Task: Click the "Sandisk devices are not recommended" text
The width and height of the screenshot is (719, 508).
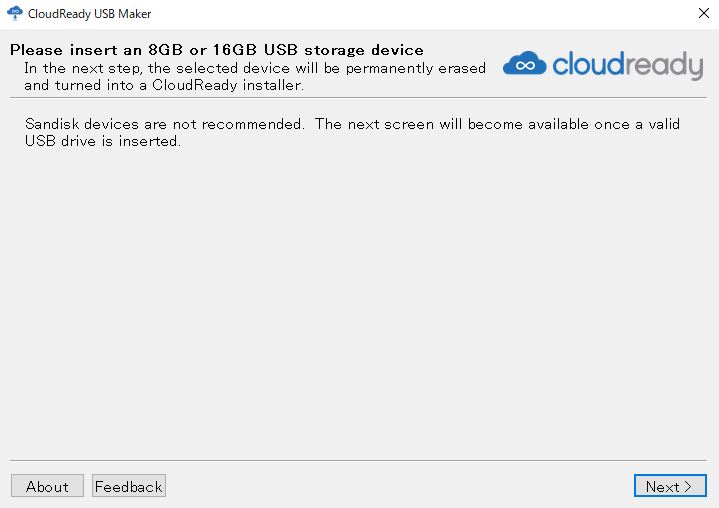Action: (164, 124)
